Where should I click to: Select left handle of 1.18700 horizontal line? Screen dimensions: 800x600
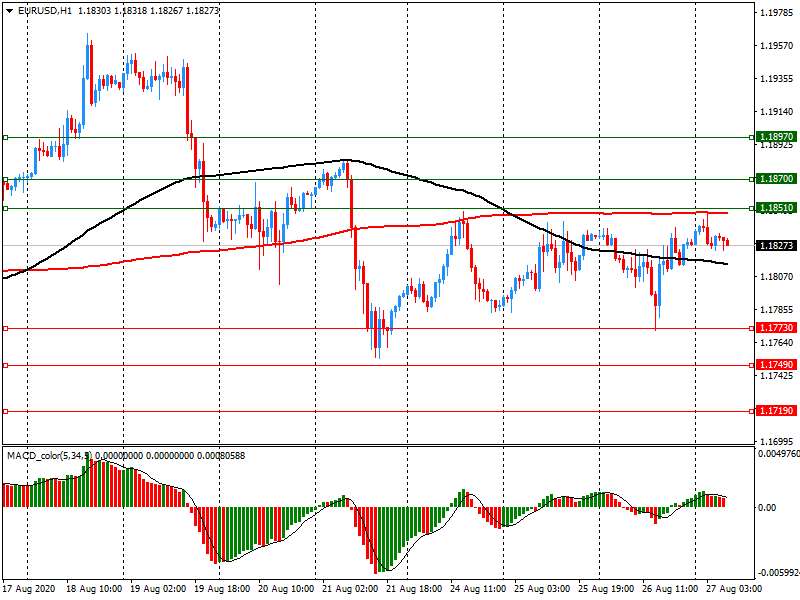click(x=5, y=179)
